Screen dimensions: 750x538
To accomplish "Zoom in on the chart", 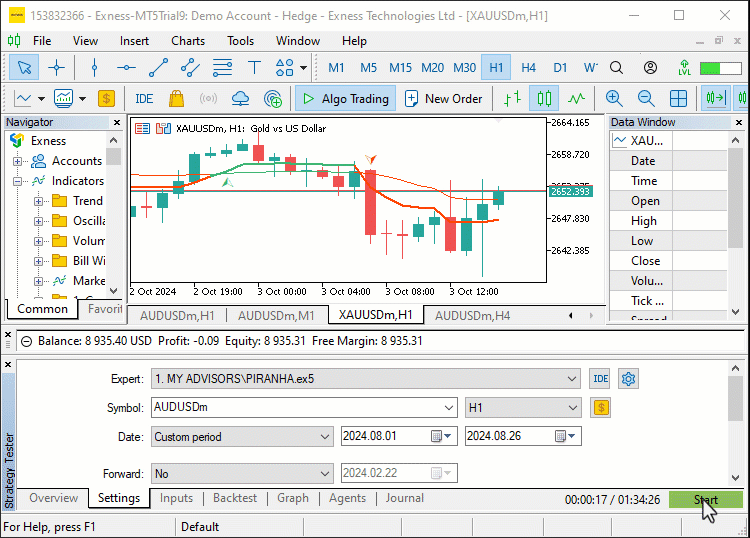I will 614,99.
